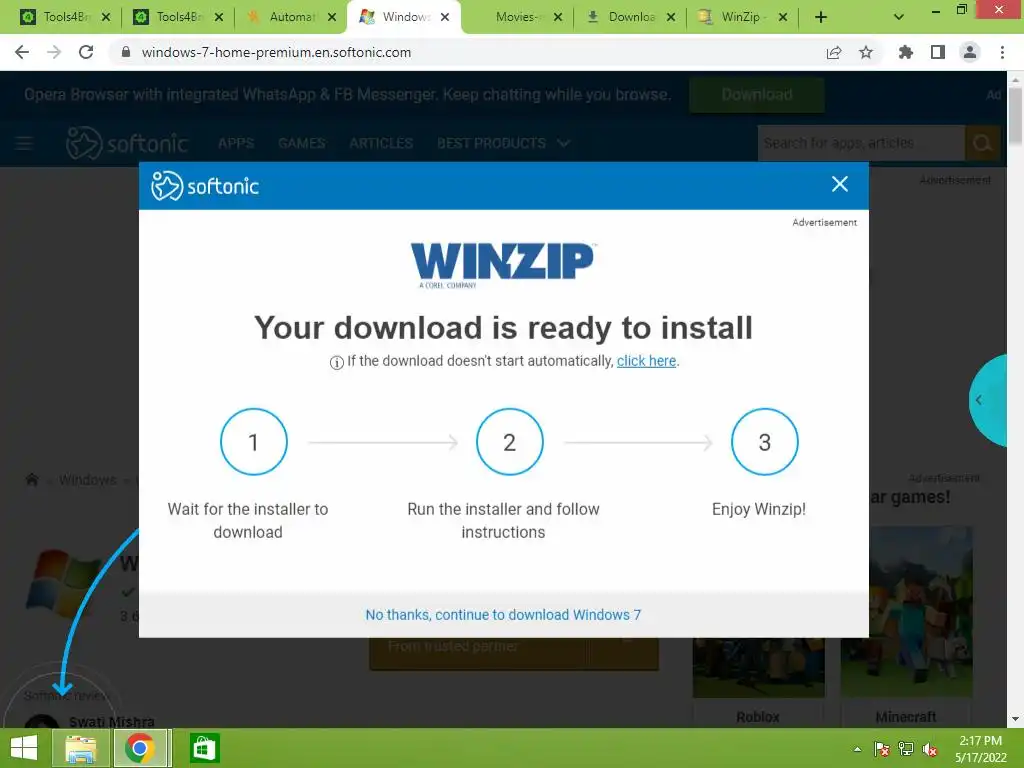Close the Movies tab
The height and width of the screenshot is (768, 1024).
click(x=558, y=17)
